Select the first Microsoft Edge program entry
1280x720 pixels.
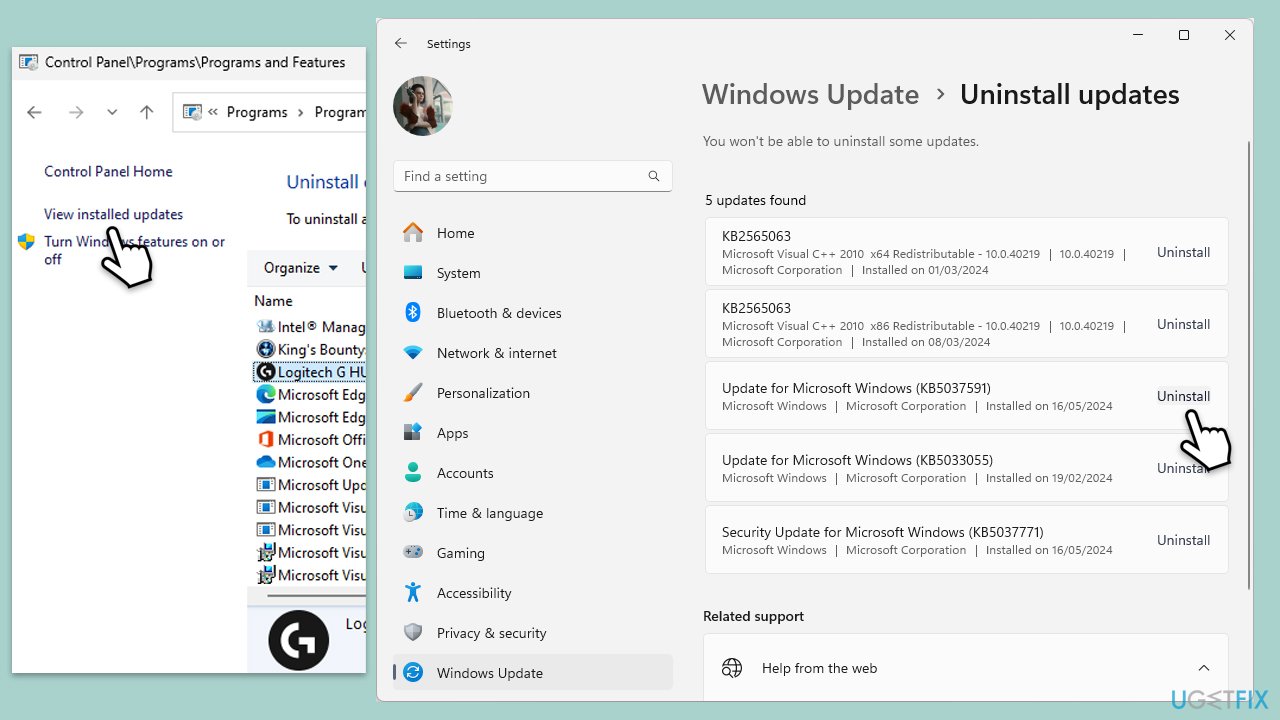tap(311, 394)
